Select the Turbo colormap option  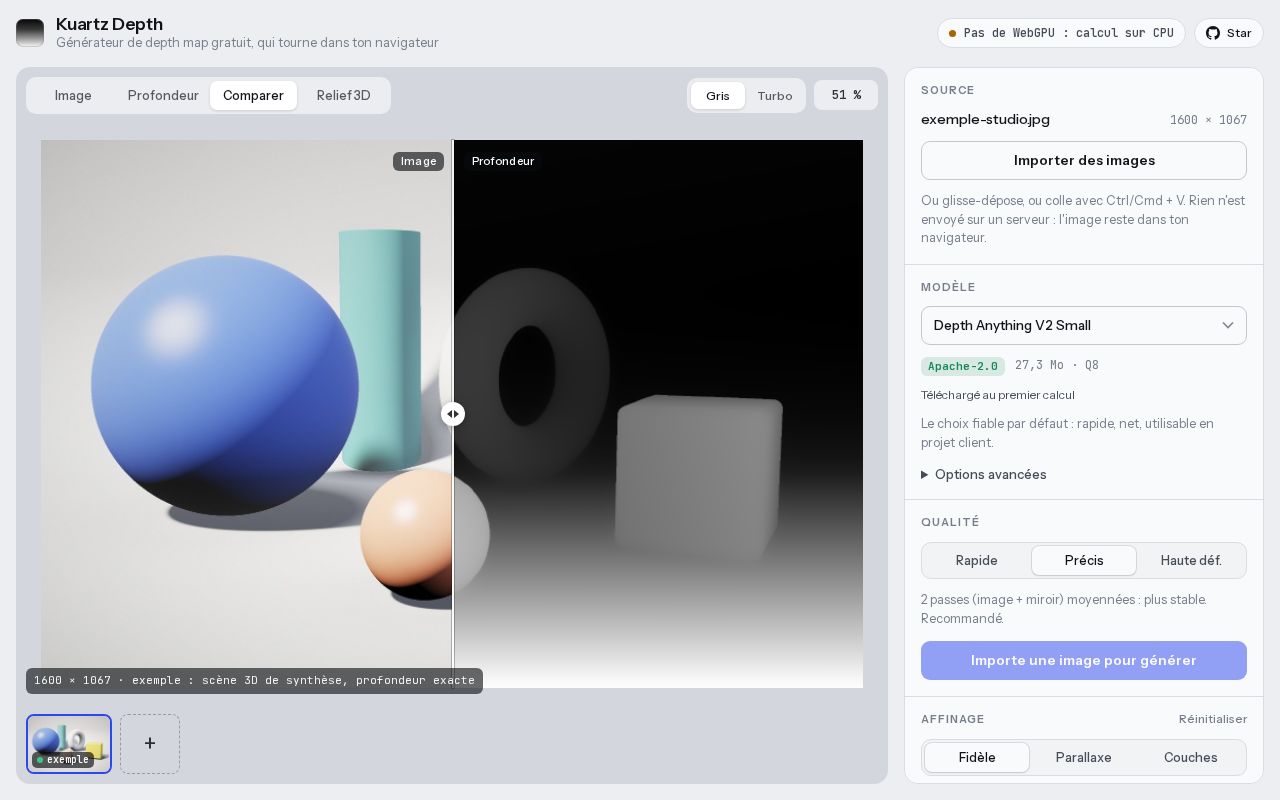pos(775,96)
